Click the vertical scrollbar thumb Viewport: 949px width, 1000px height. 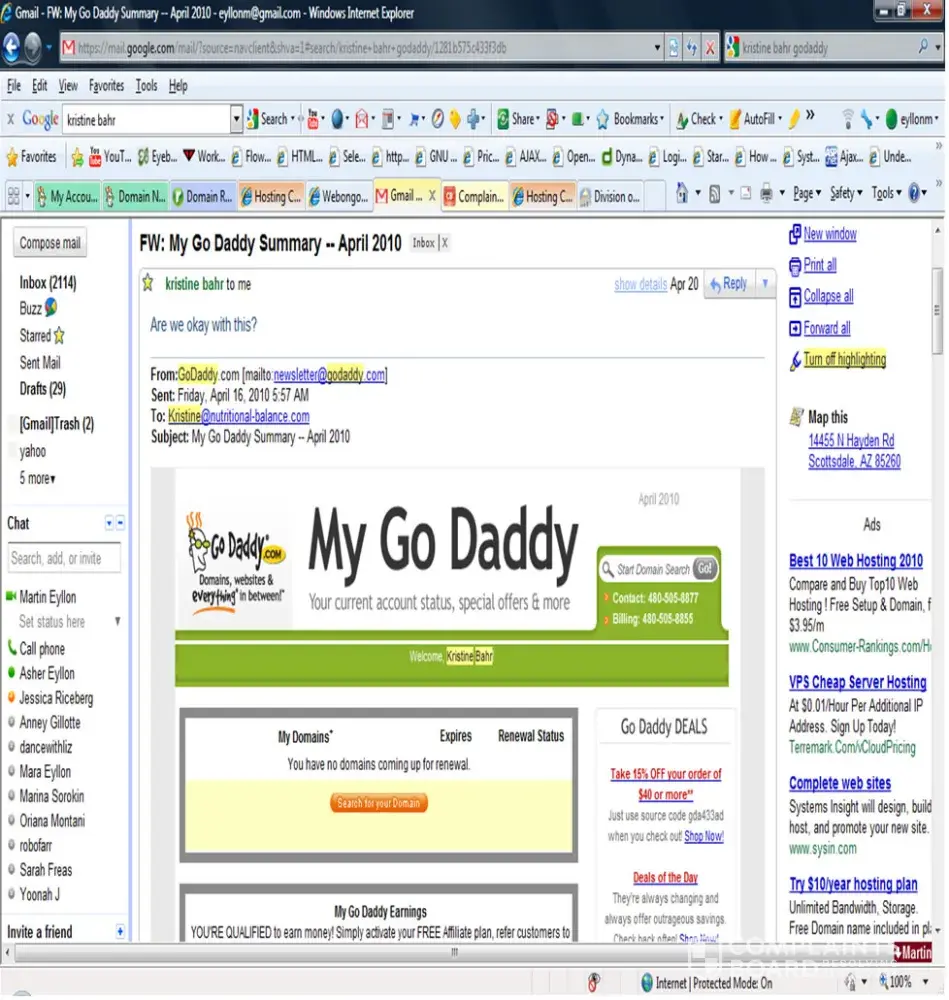937,311
